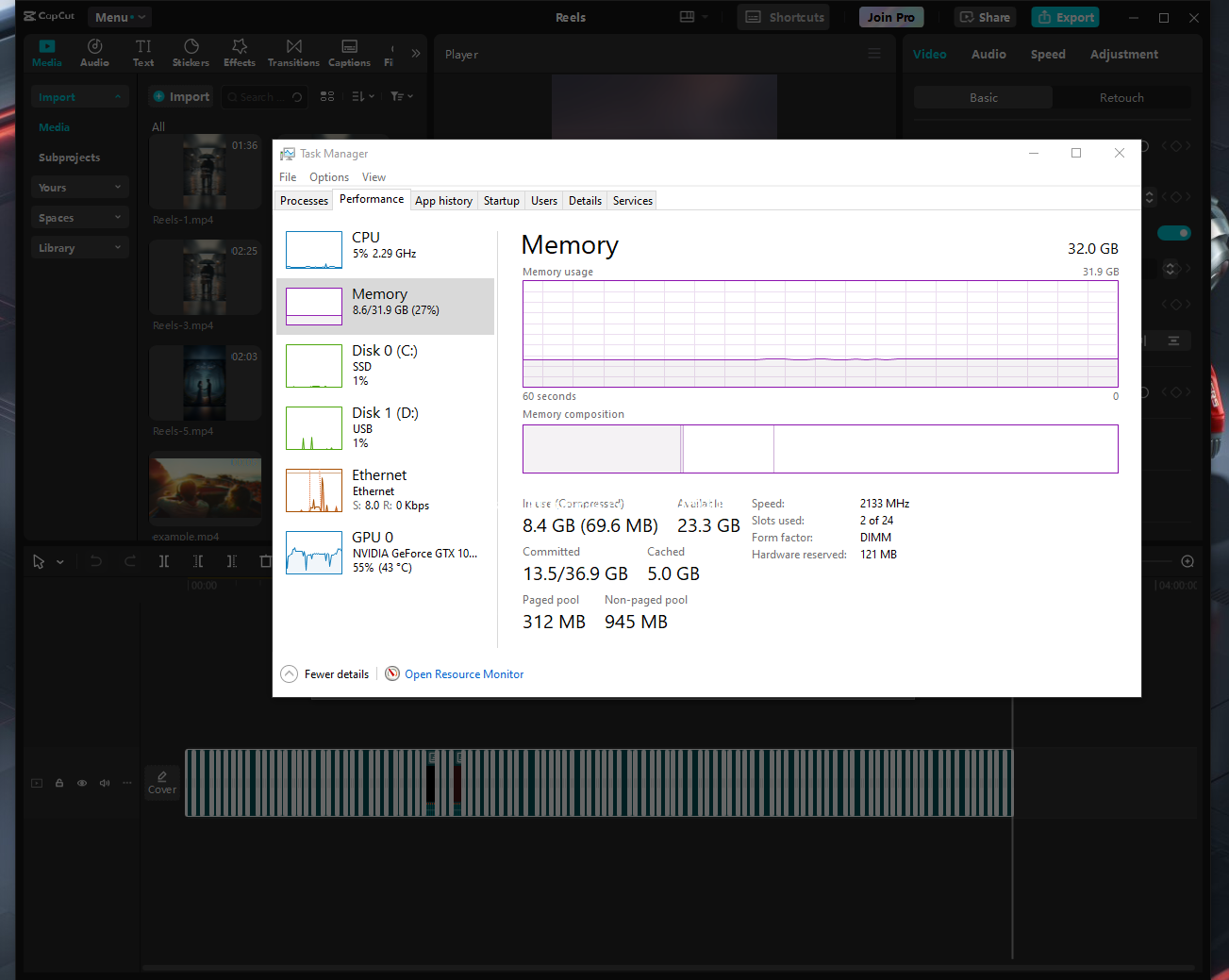Mute the main track audio
The height and width of the screenshot is (980, 1229).
click(105, 783)
